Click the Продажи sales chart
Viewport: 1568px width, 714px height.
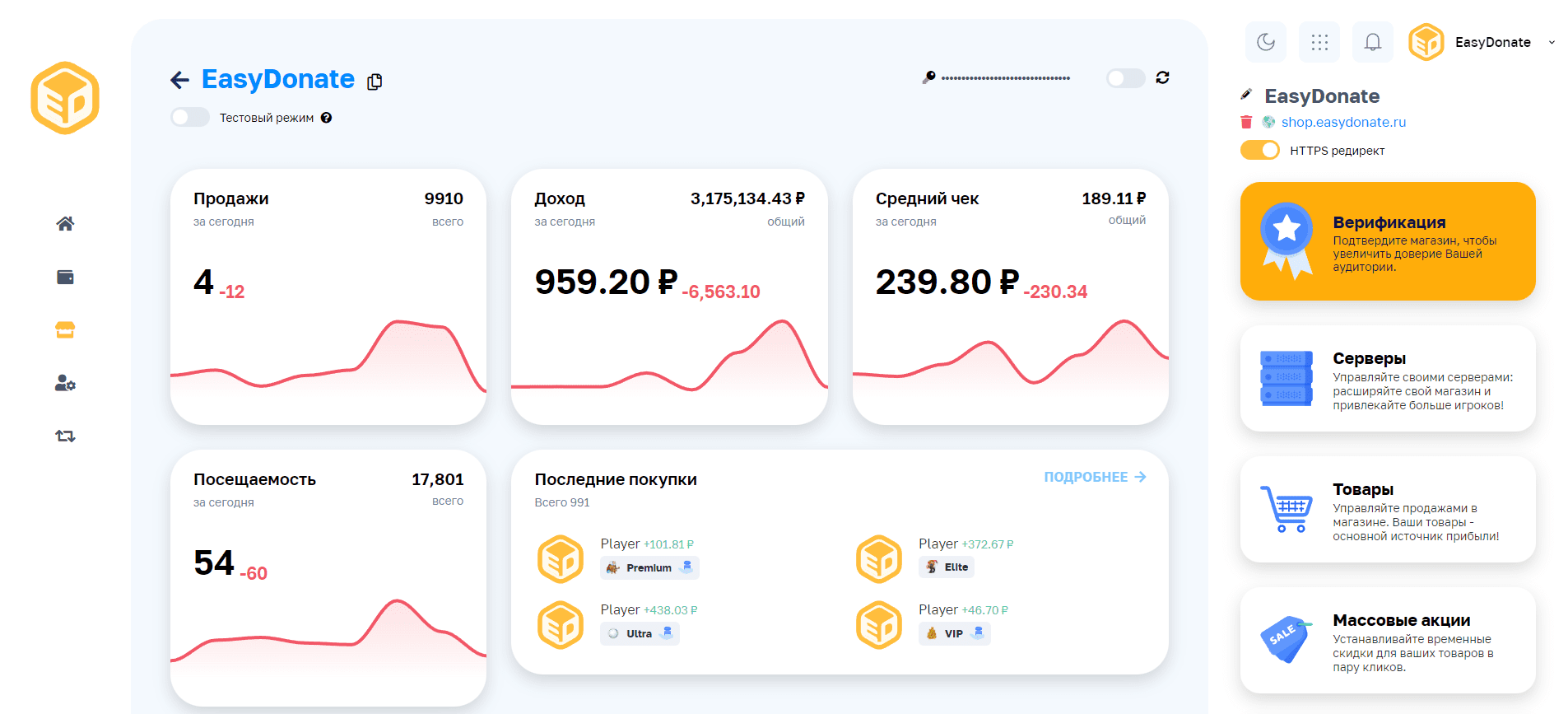coord(328,358)
